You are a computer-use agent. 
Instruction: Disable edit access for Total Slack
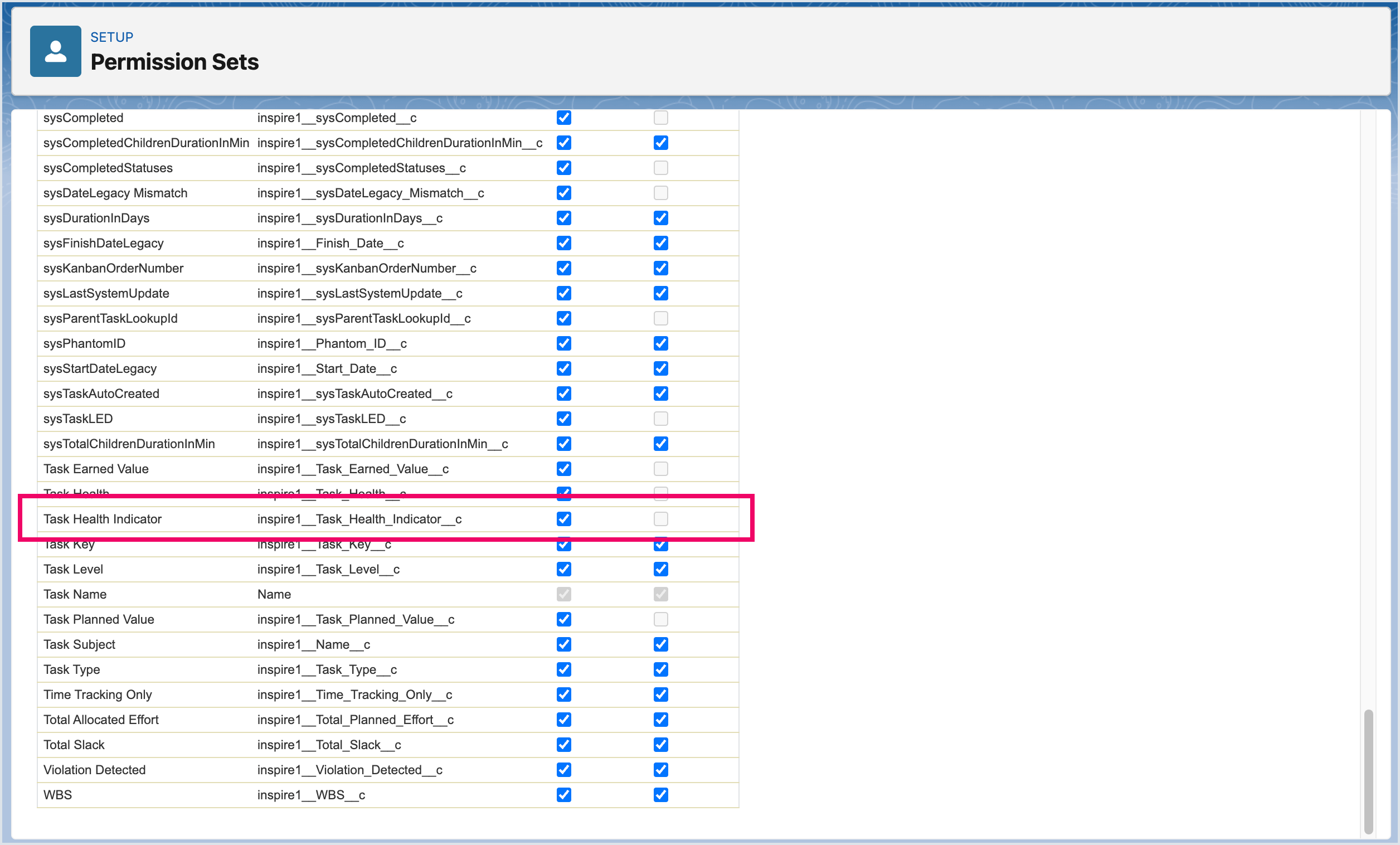pyautogui.click(x=660, y=745)
